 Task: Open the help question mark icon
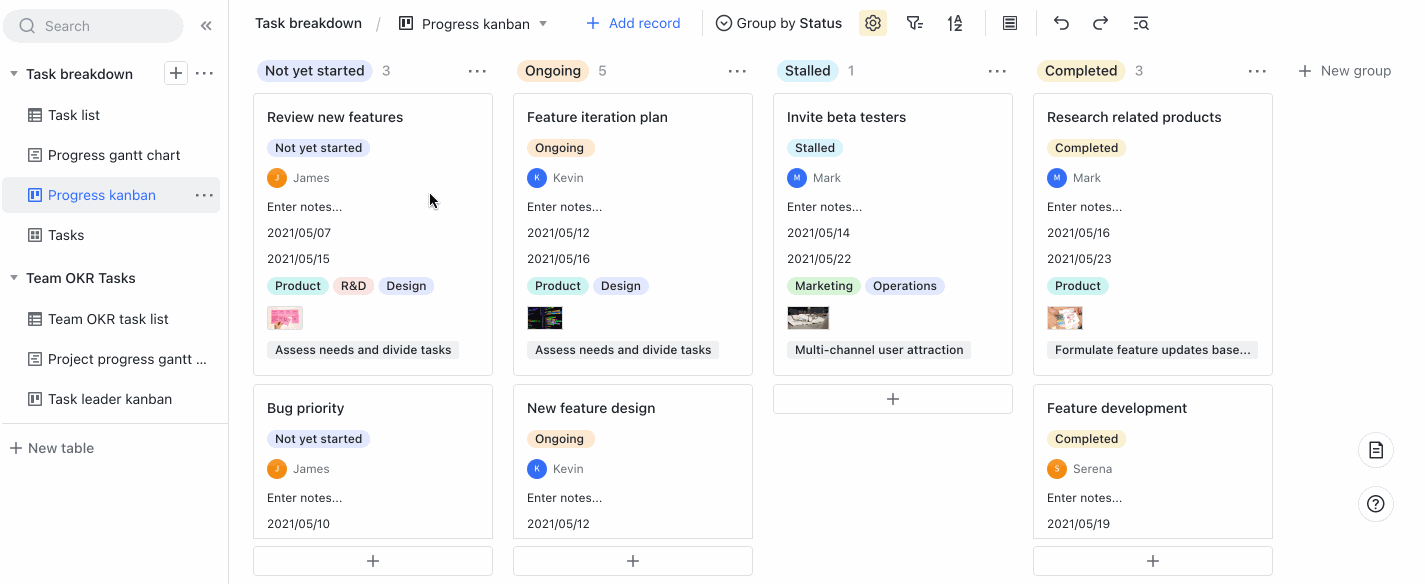pyautogui.click(x=1376, y=504)
